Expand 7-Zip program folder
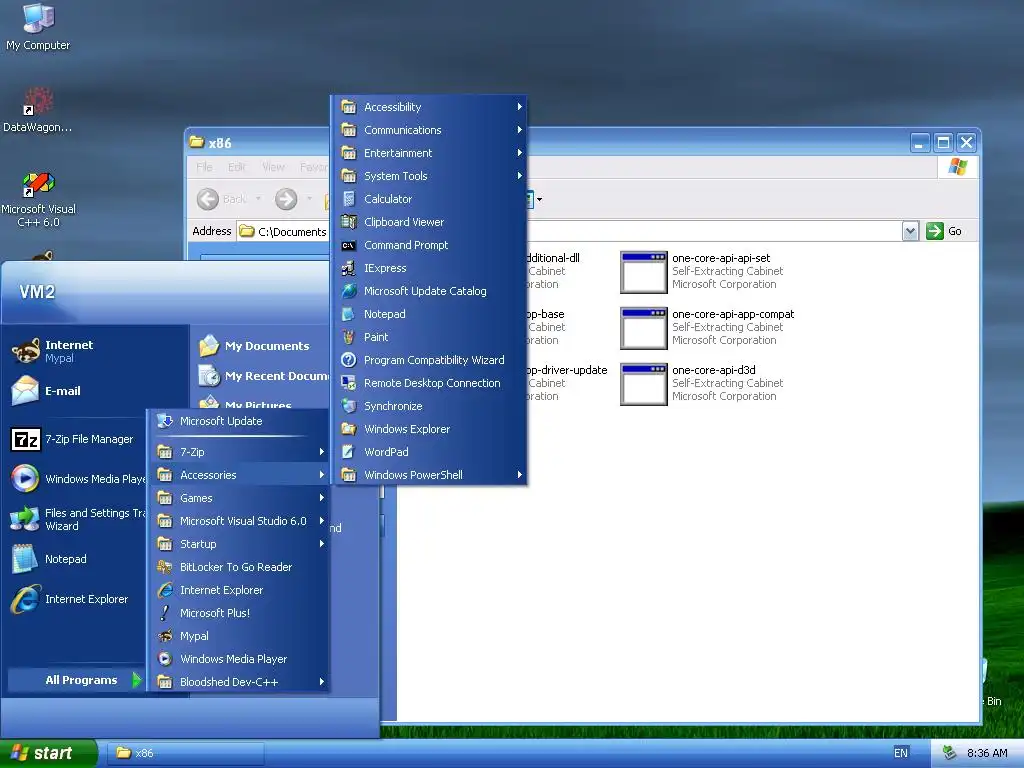This screenshot has height=768, width=1024. (239, 452)
